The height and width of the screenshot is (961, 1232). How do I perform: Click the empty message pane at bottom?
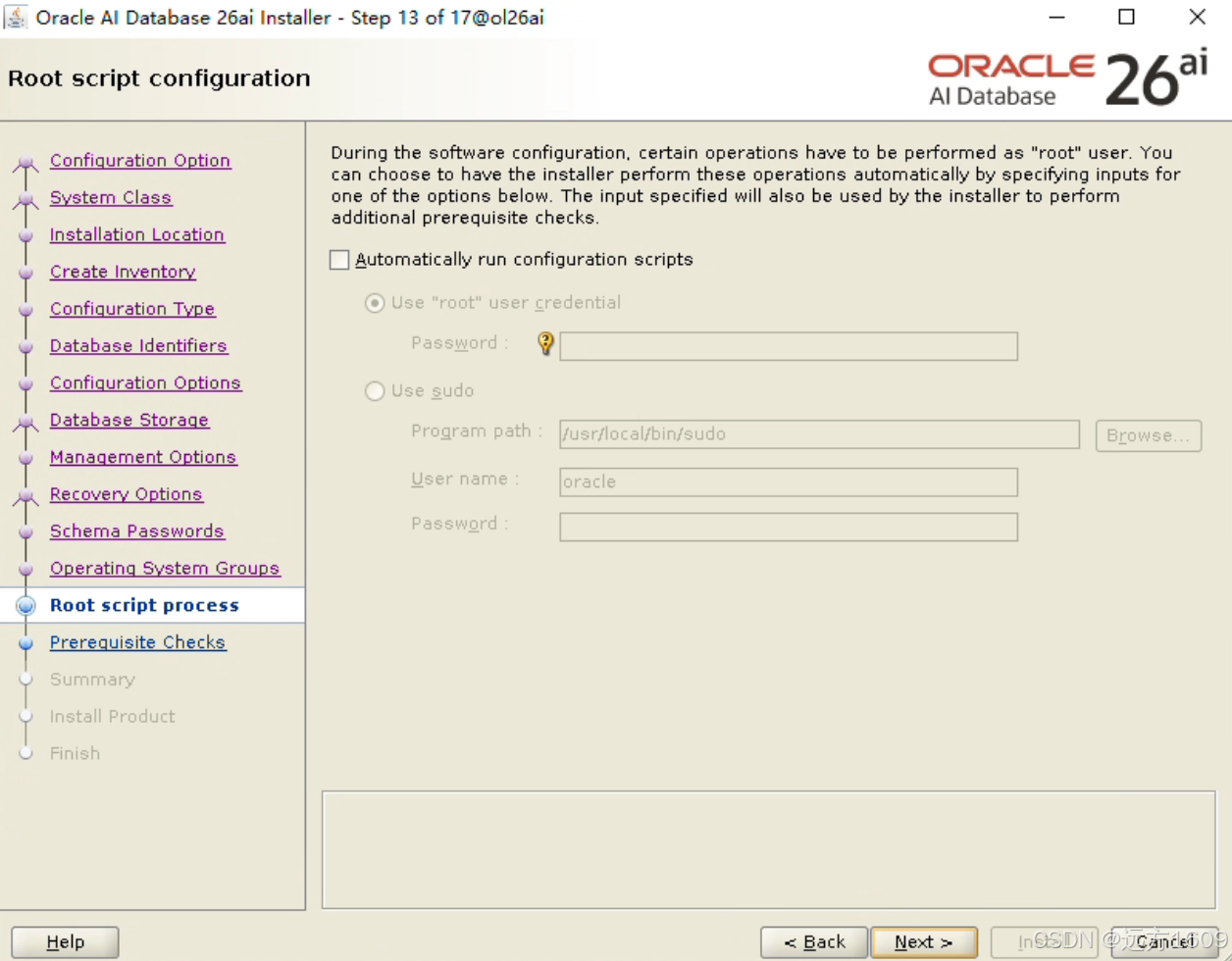click(x=770, y=849)
